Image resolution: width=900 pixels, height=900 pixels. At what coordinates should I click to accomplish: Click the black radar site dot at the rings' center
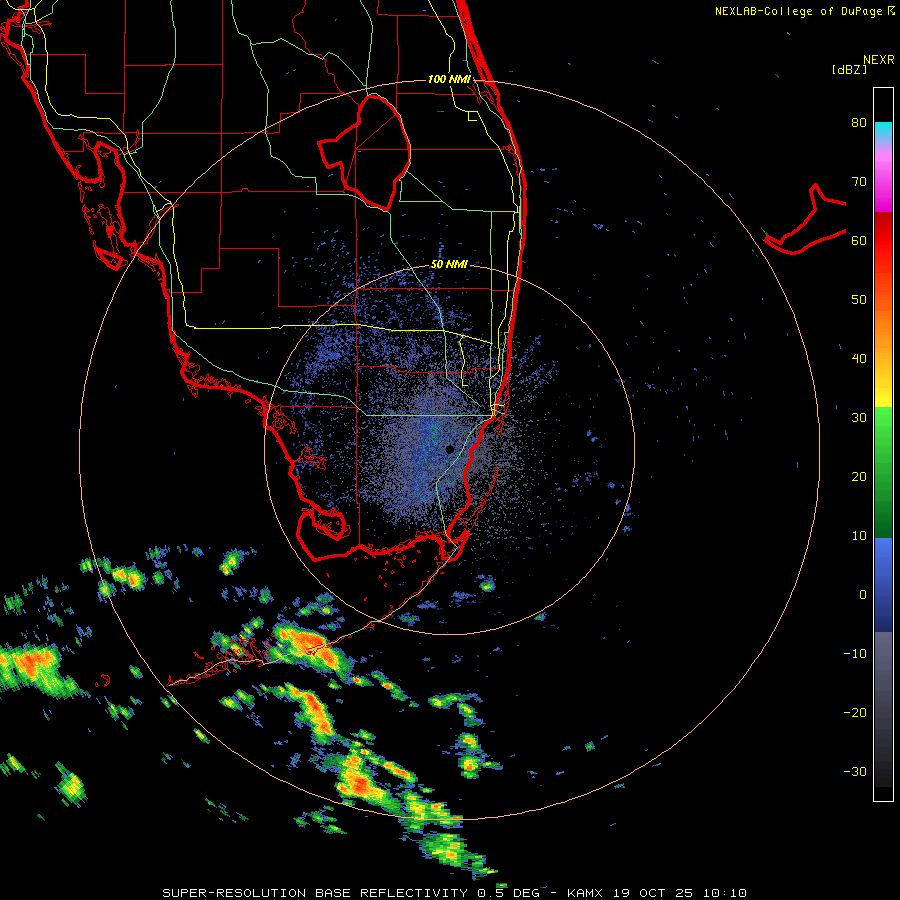point(450,449)
